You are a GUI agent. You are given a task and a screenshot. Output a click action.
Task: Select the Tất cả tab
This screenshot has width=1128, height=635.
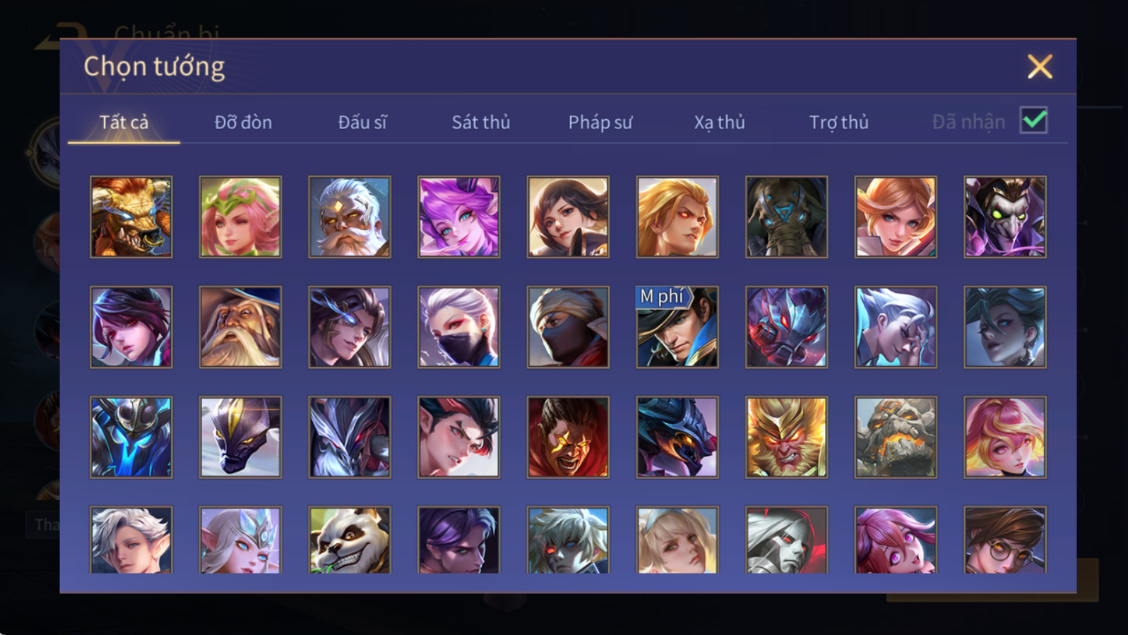(124, 122)
